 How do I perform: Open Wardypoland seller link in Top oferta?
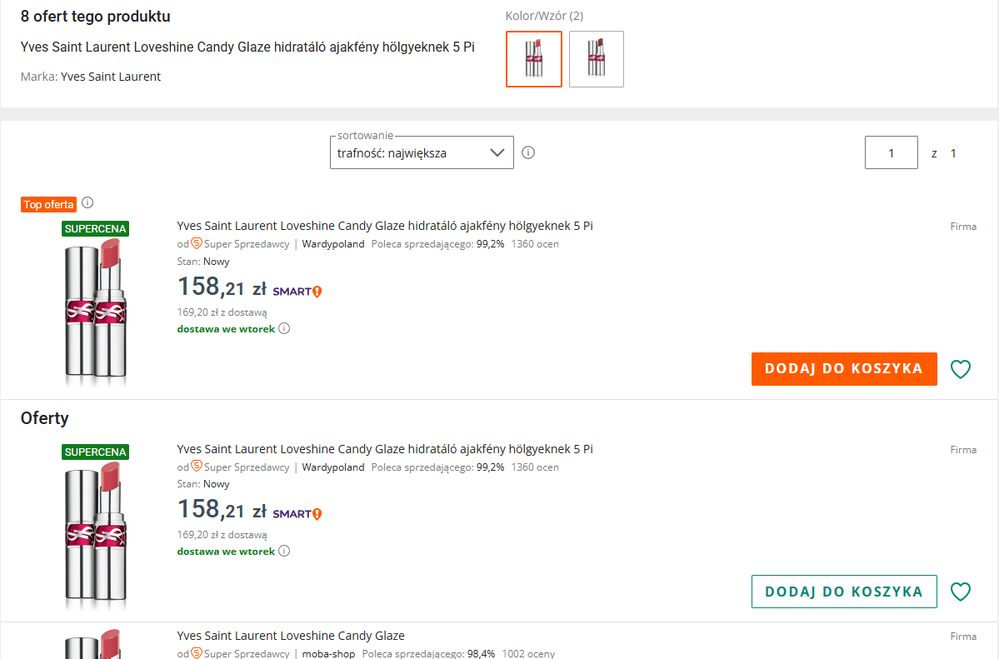coord(333,244)
